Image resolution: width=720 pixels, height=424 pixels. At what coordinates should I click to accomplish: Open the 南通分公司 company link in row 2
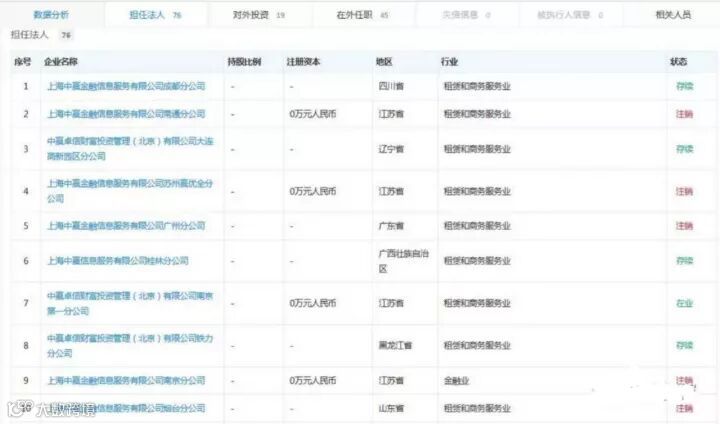(126, 114)
